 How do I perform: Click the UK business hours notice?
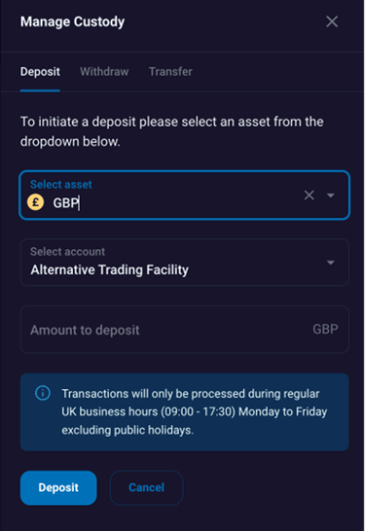coord(185,412)
